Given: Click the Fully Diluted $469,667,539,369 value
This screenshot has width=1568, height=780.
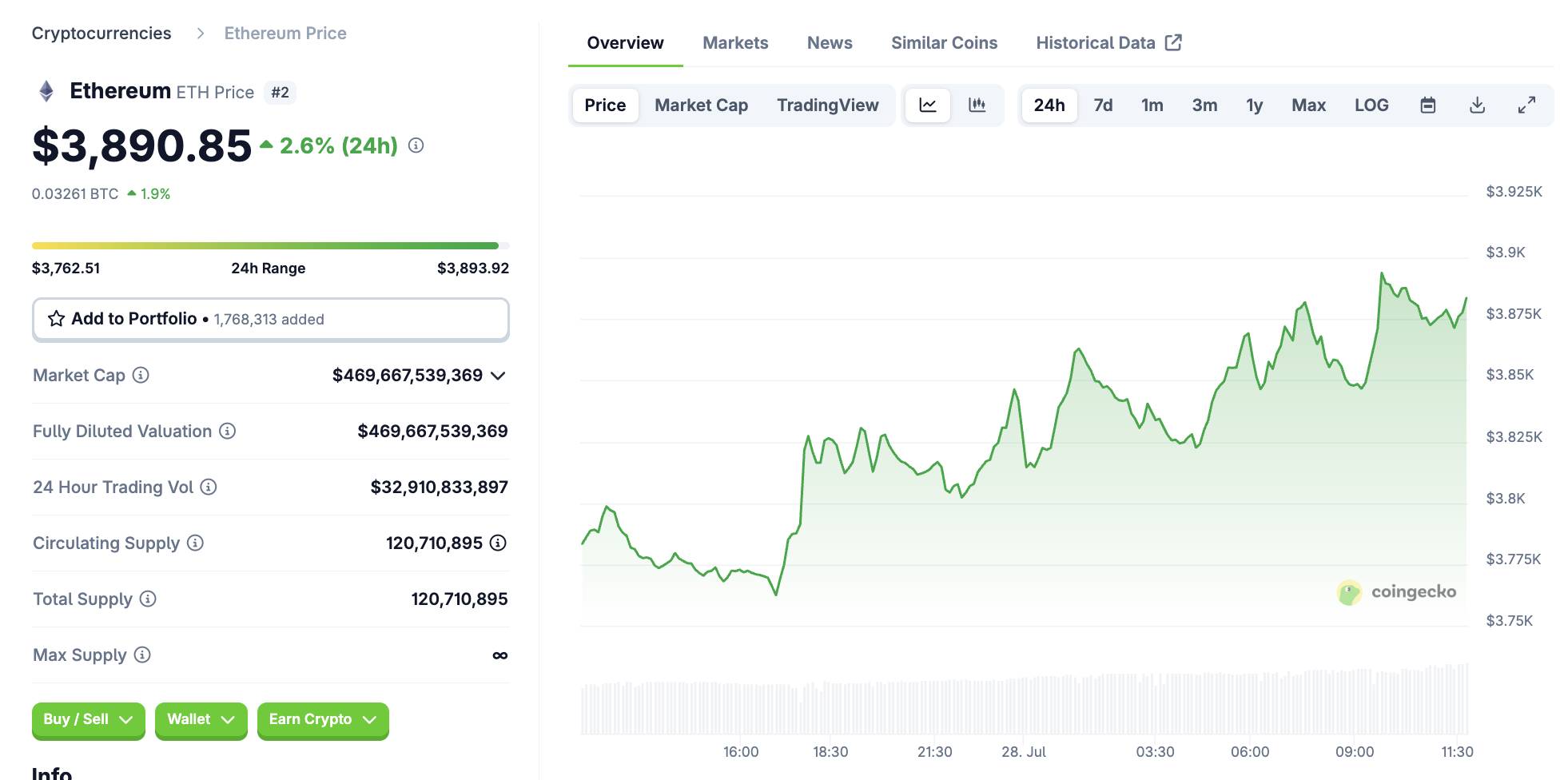Looking at the screenshot, I should (432, 431).
